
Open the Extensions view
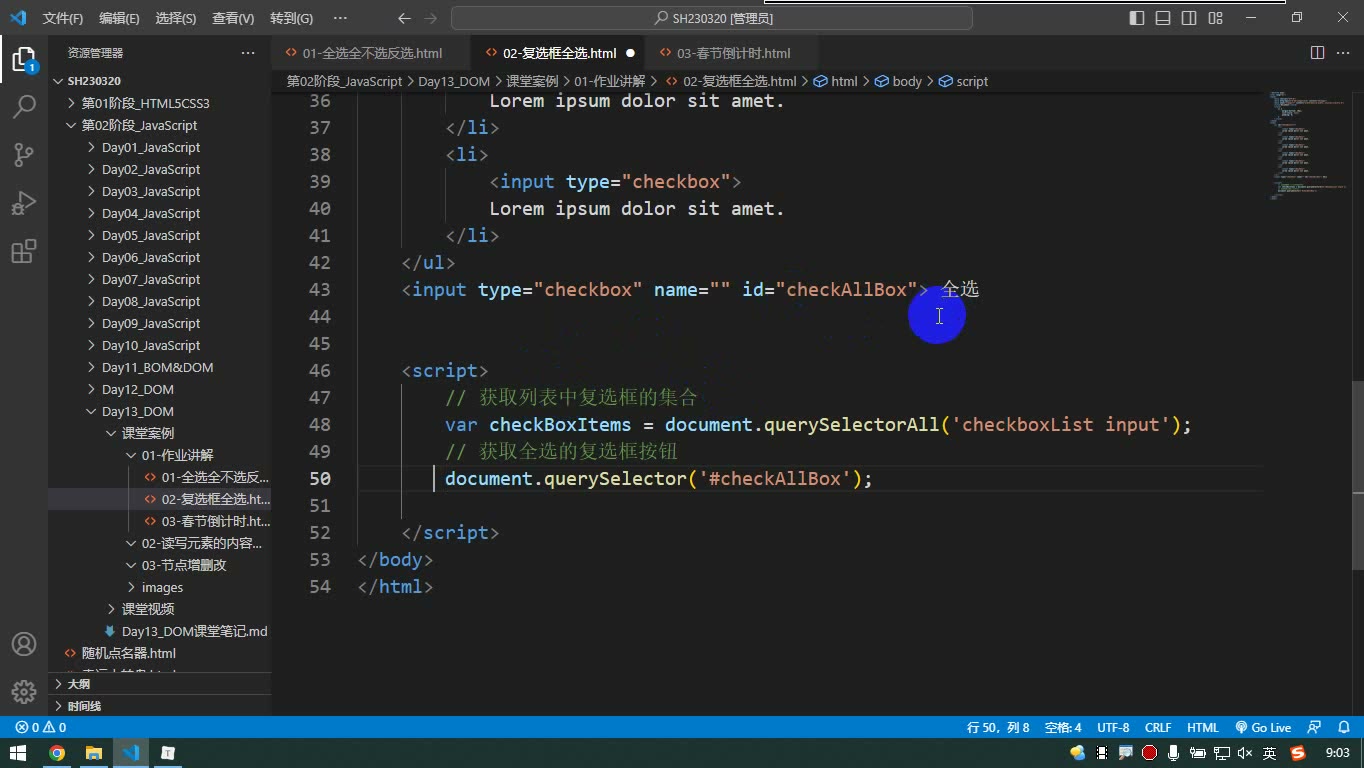[24, 250]
